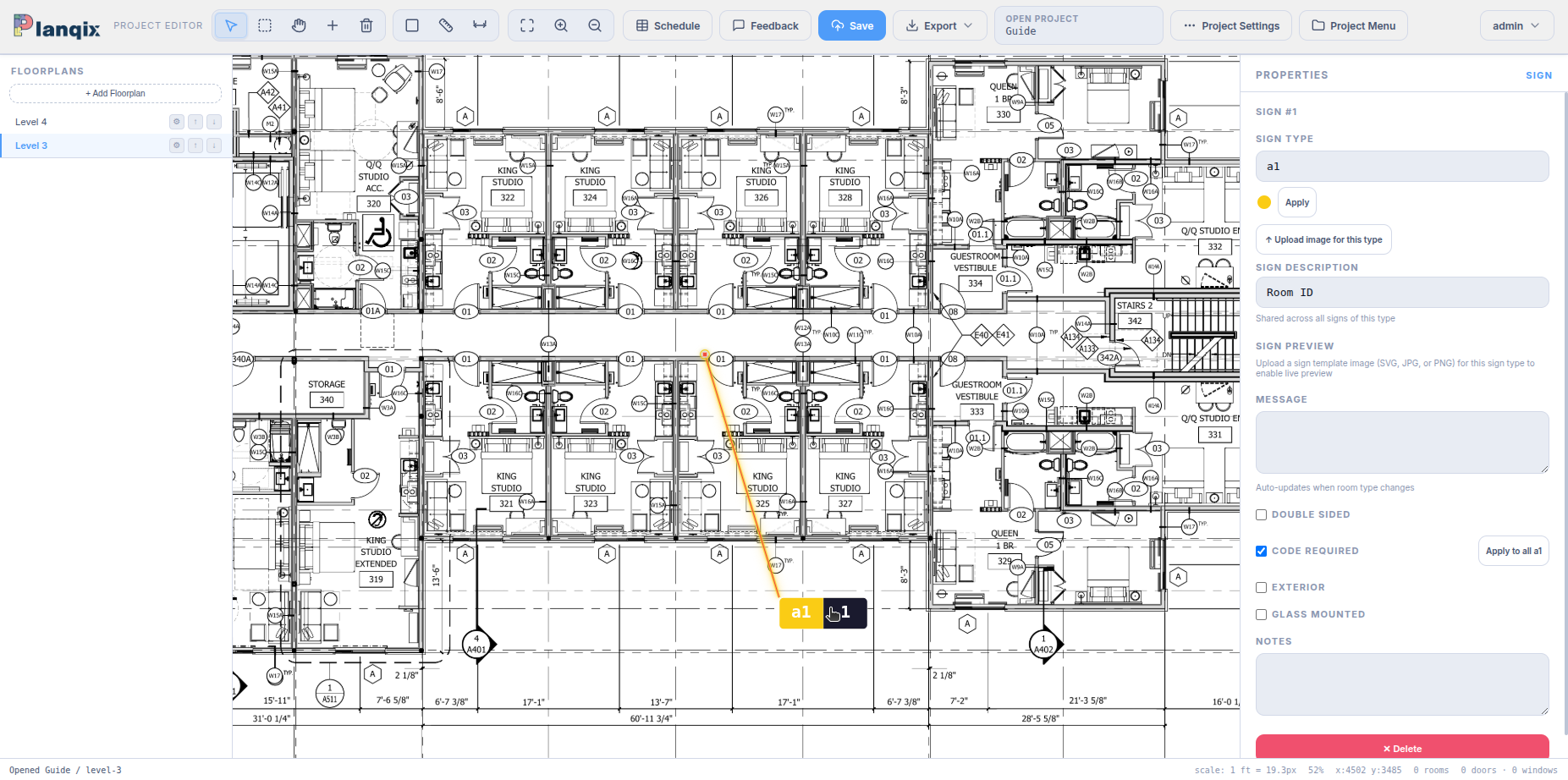Open settings gear for Level 3
1568x780 pixels.
point(177,146)
